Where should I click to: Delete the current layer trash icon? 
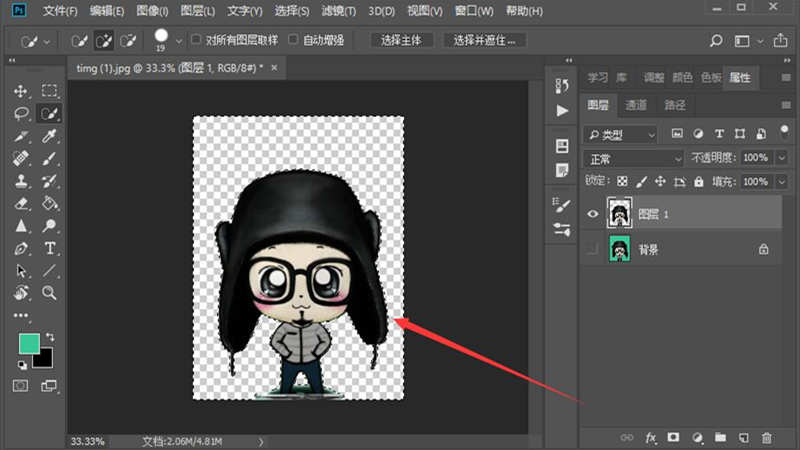coord(766,438)
